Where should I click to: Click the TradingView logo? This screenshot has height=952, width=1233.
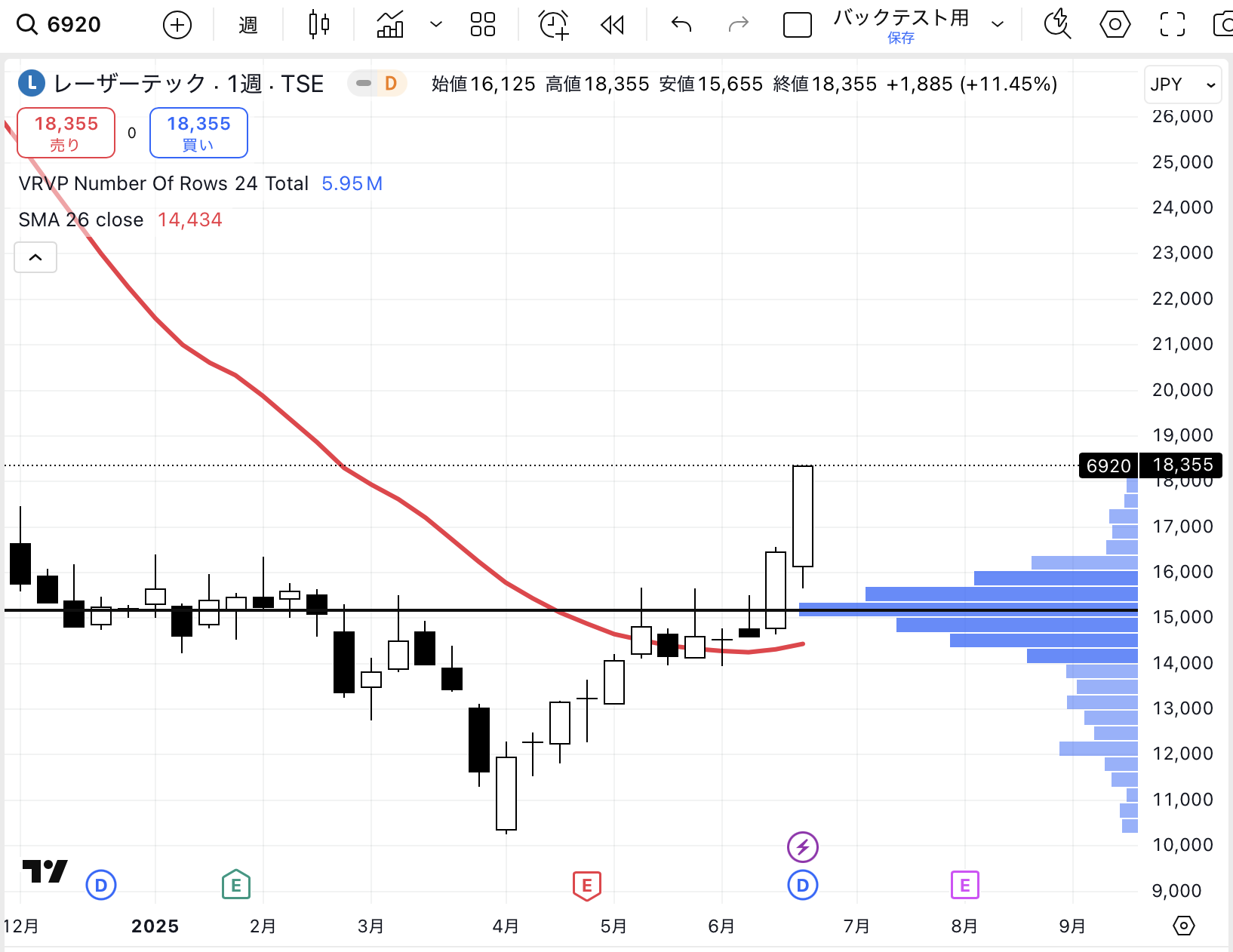[45, 871]
